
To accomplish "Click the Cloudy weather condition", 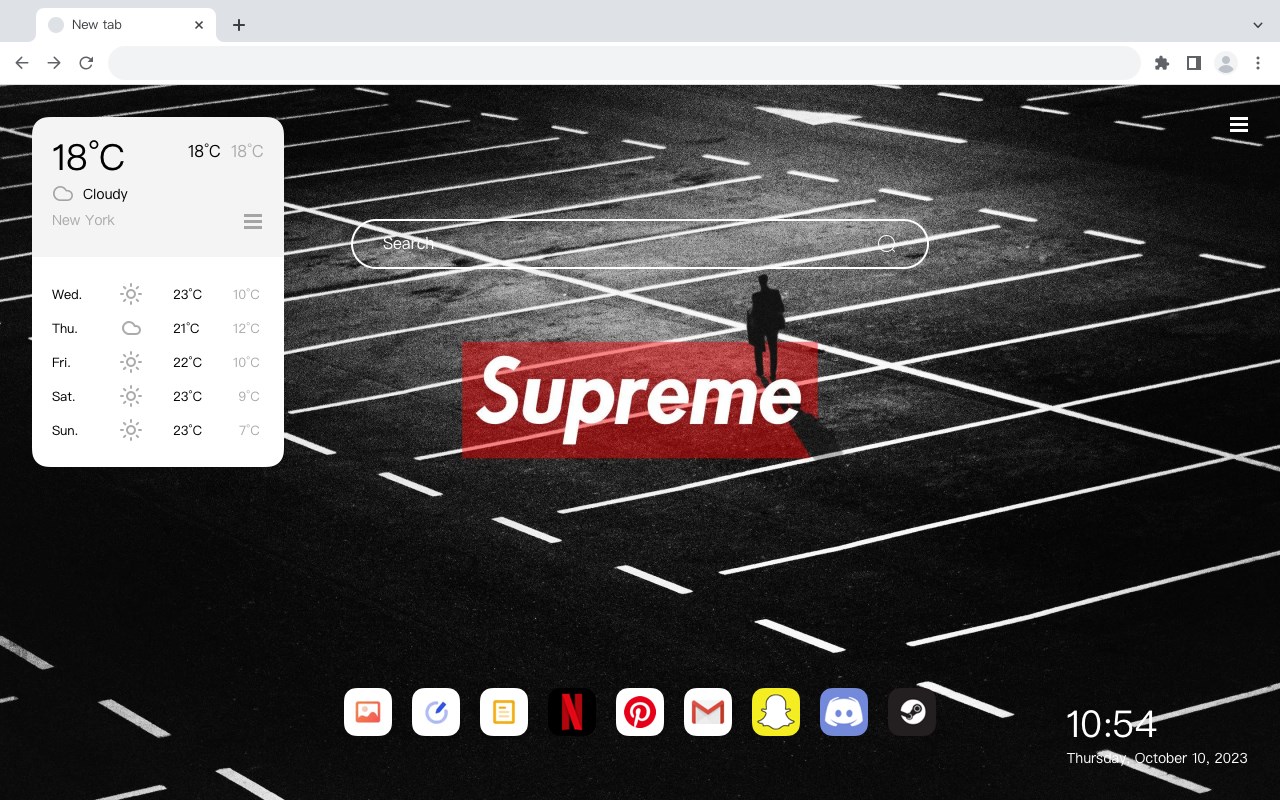I will tap(105, 194).
